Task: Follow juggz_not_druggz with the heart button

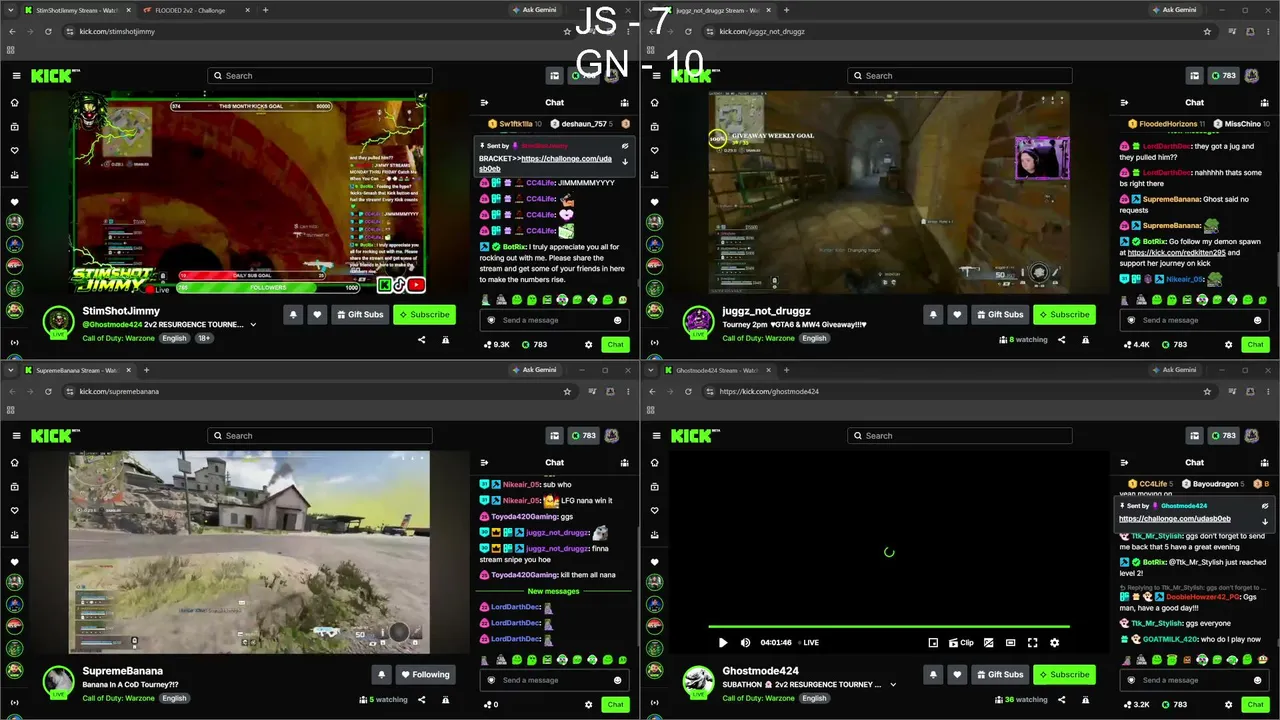Action: pyautogui.click(x=957, y=314)
